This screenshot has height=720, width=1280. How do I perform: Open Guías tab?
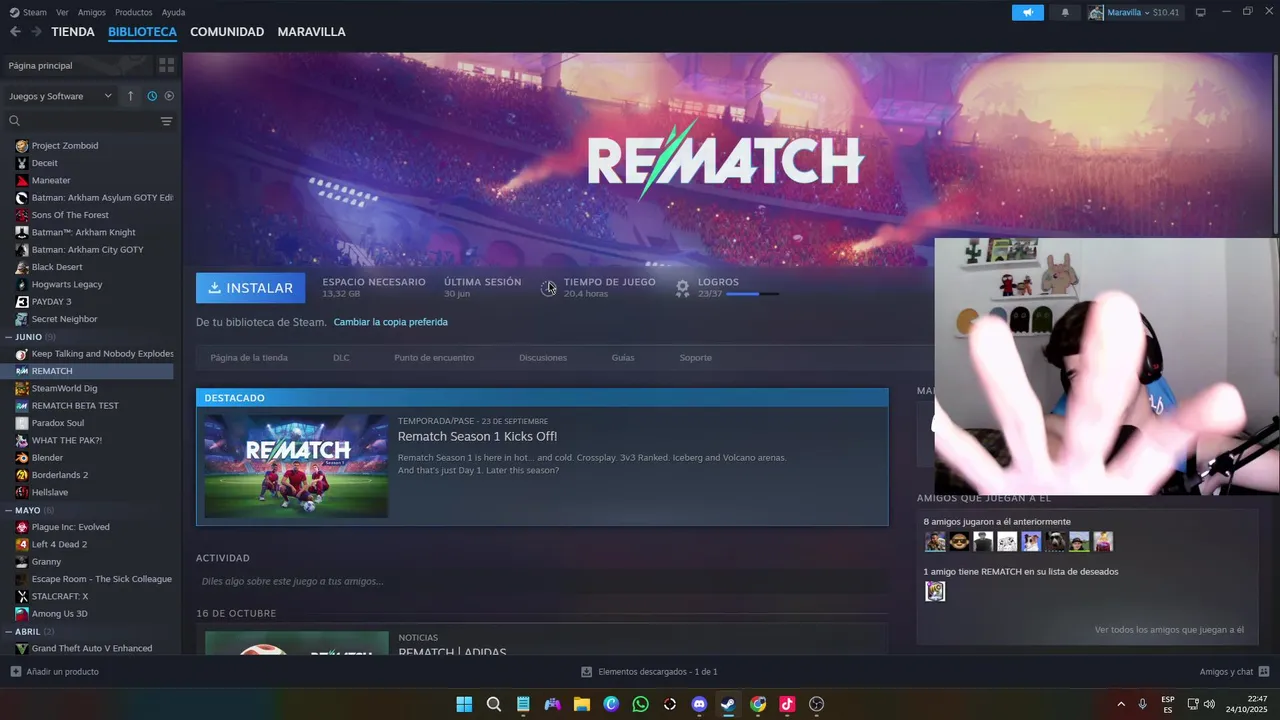pos(623,358)
